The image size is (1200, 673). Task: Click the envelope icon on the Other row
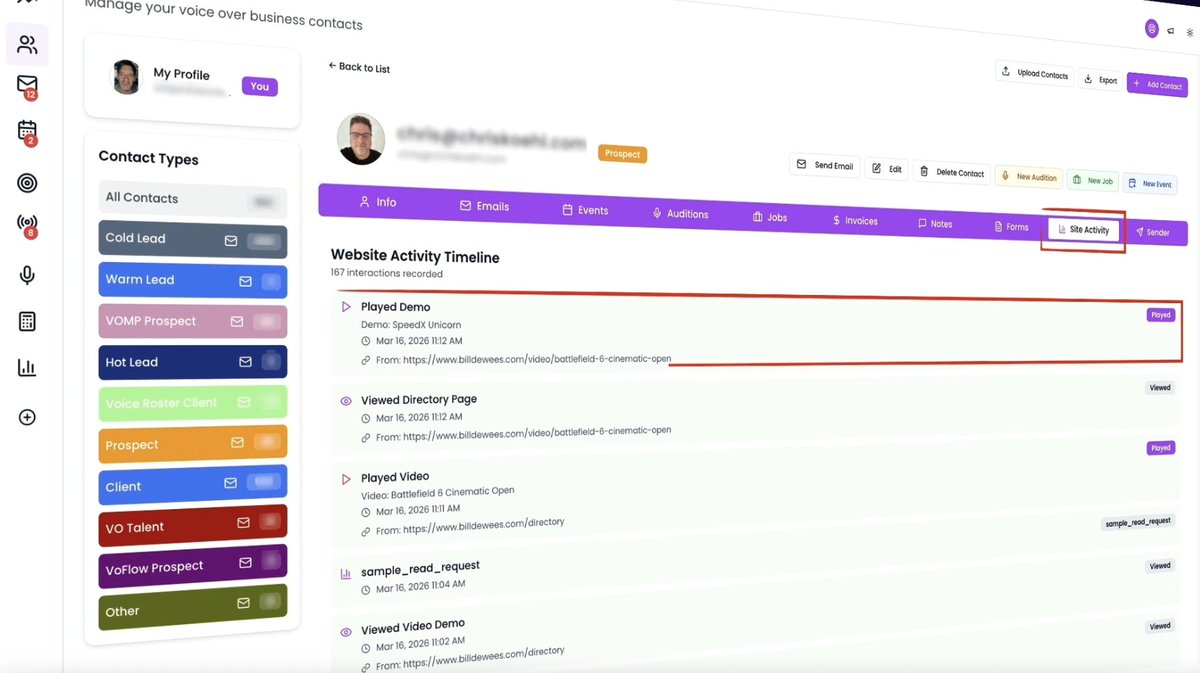243,603
